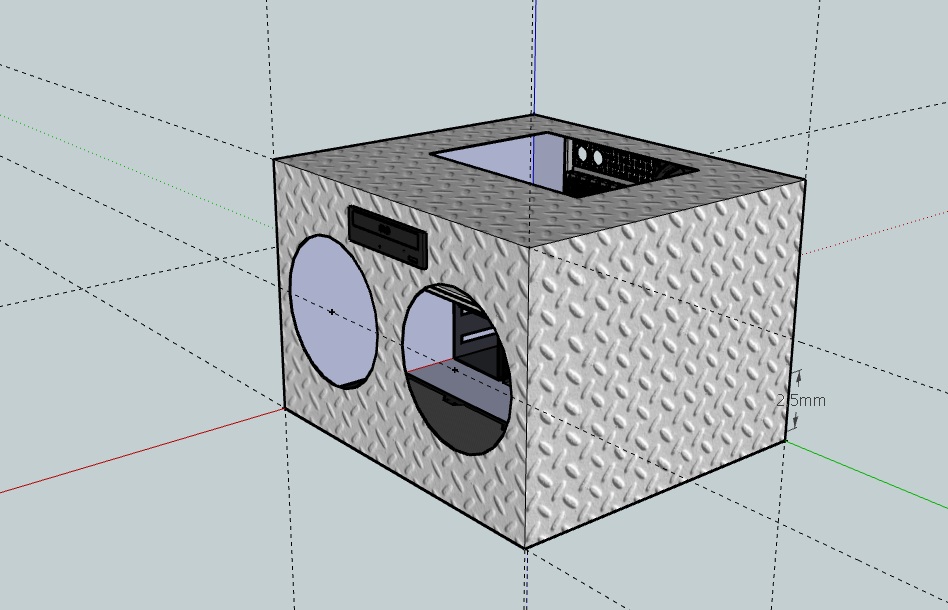Click the guide point inside right circle
This screenshot has width=948, height=610.
pyautogui.click(x=455, y=370)
